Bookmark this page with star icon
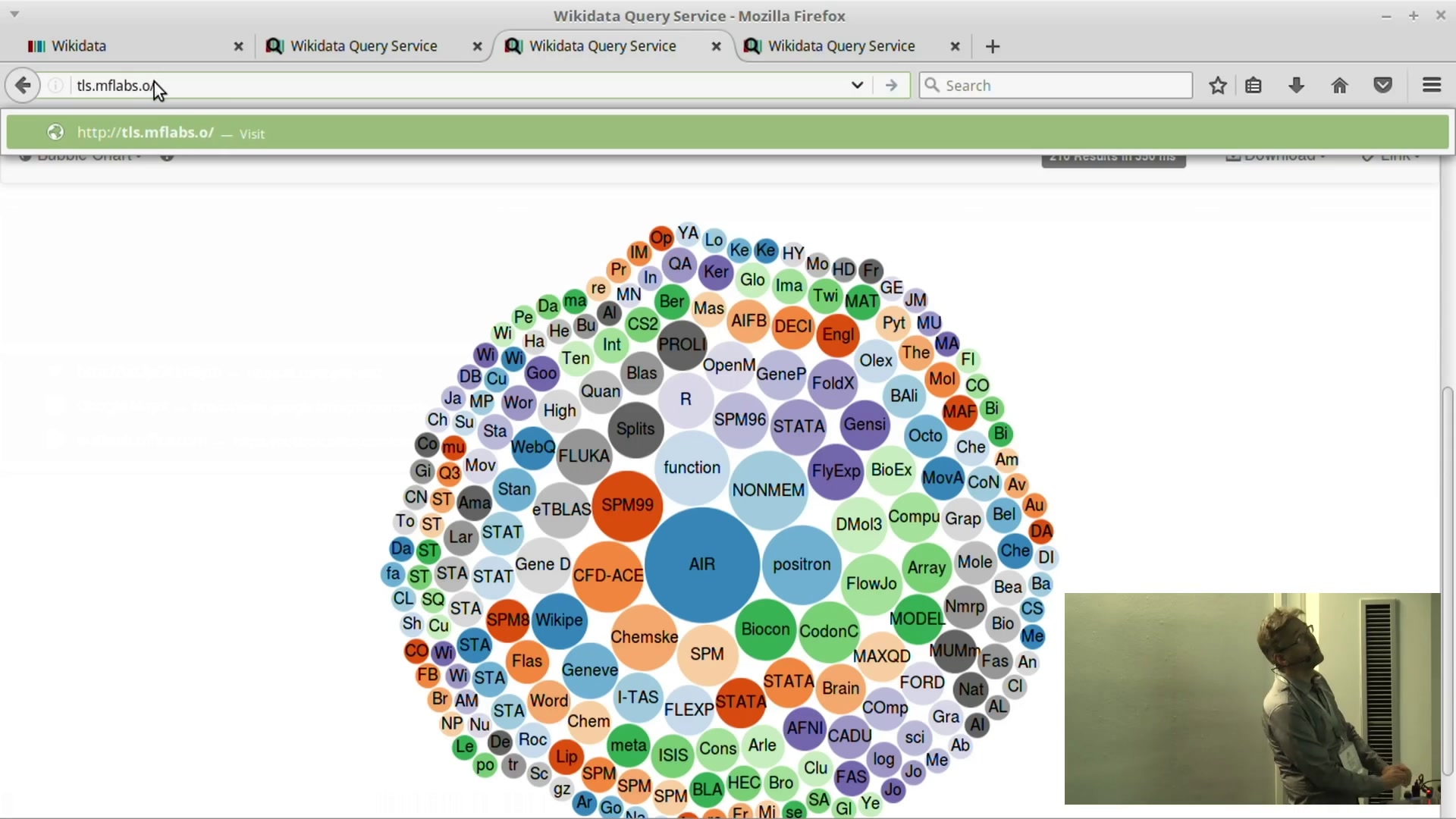1456x819 pixels. 1218,85
